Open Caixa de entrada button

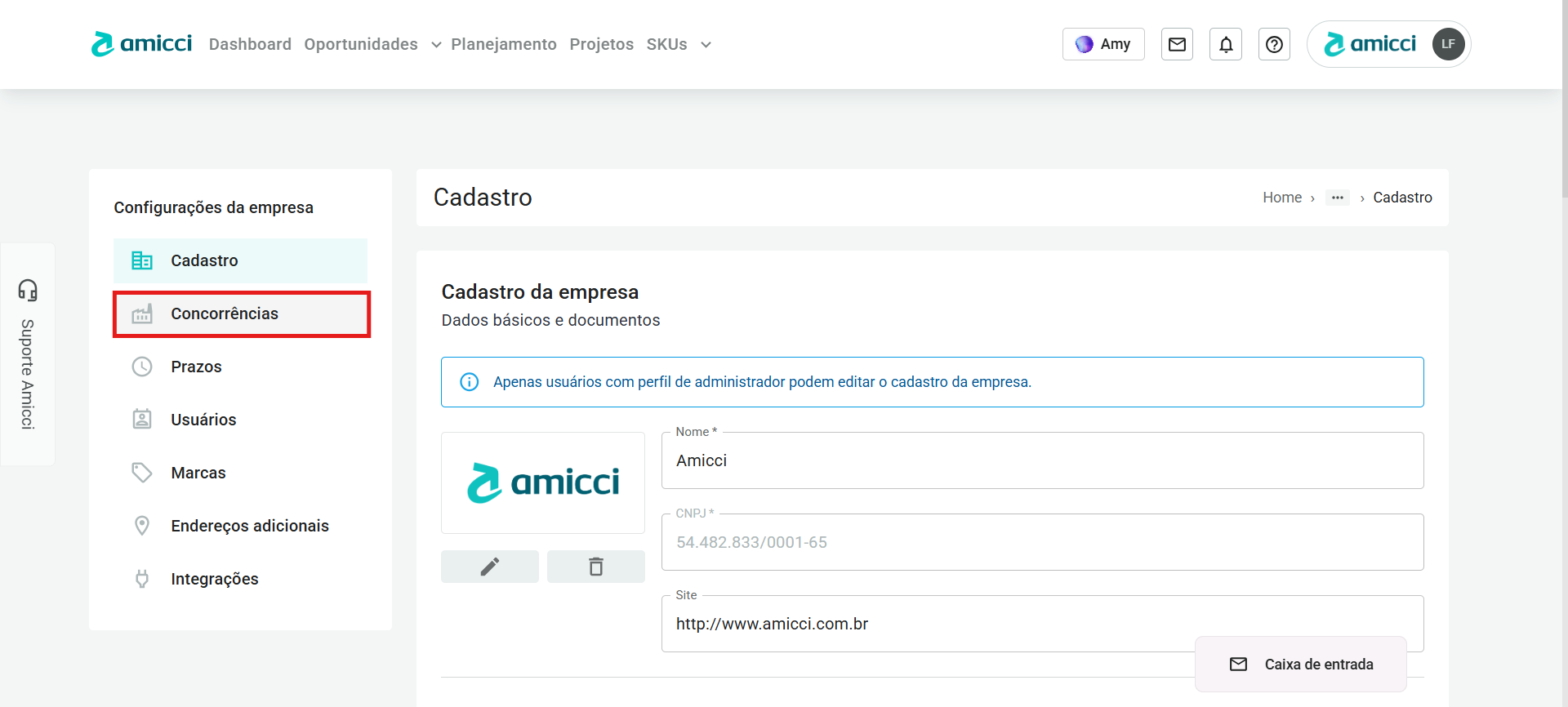pos(1301,665)
